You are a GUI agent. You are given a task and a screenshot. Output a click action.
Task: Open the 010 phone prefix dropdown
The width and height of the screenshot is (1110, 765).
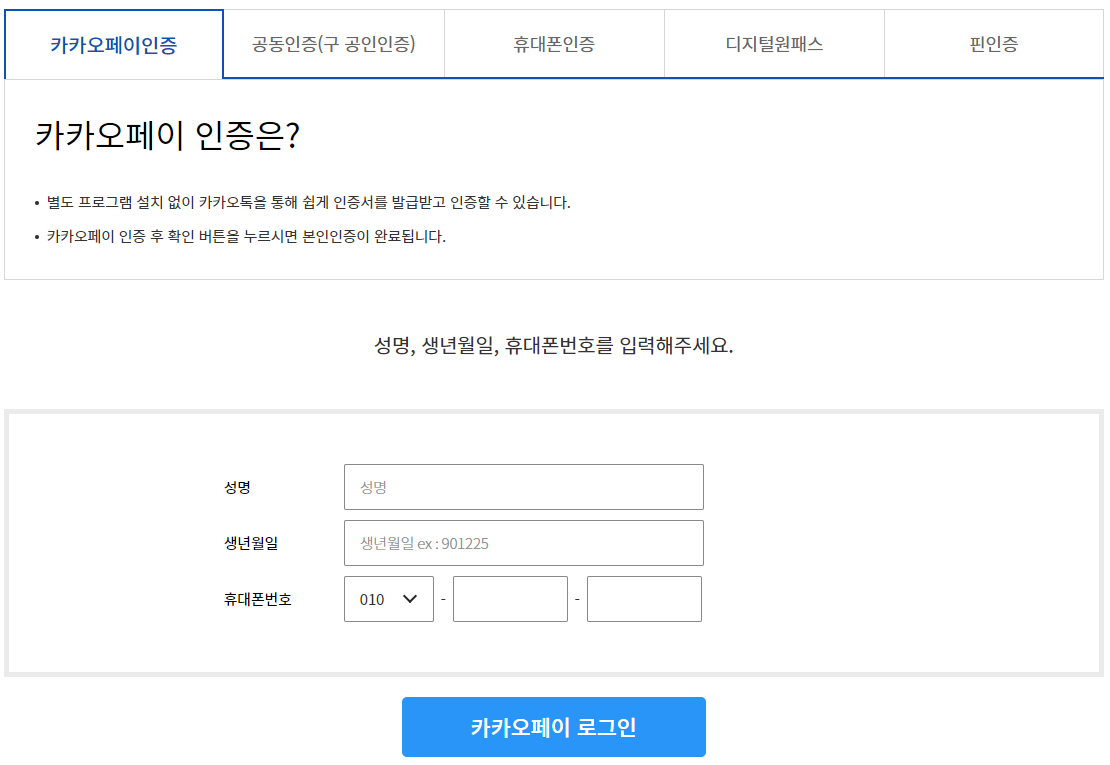(x=389, y=599)
